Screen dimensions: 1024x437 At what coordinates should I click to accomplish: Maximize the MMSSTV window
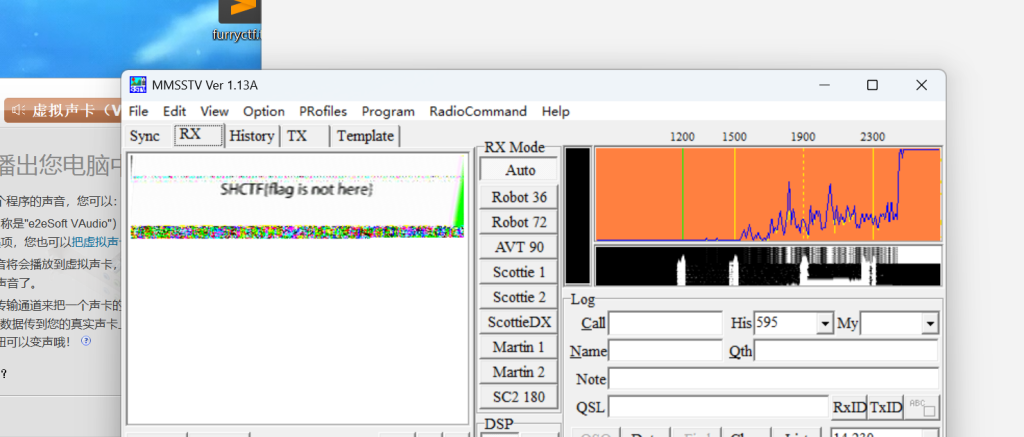(x=872, y=85)
